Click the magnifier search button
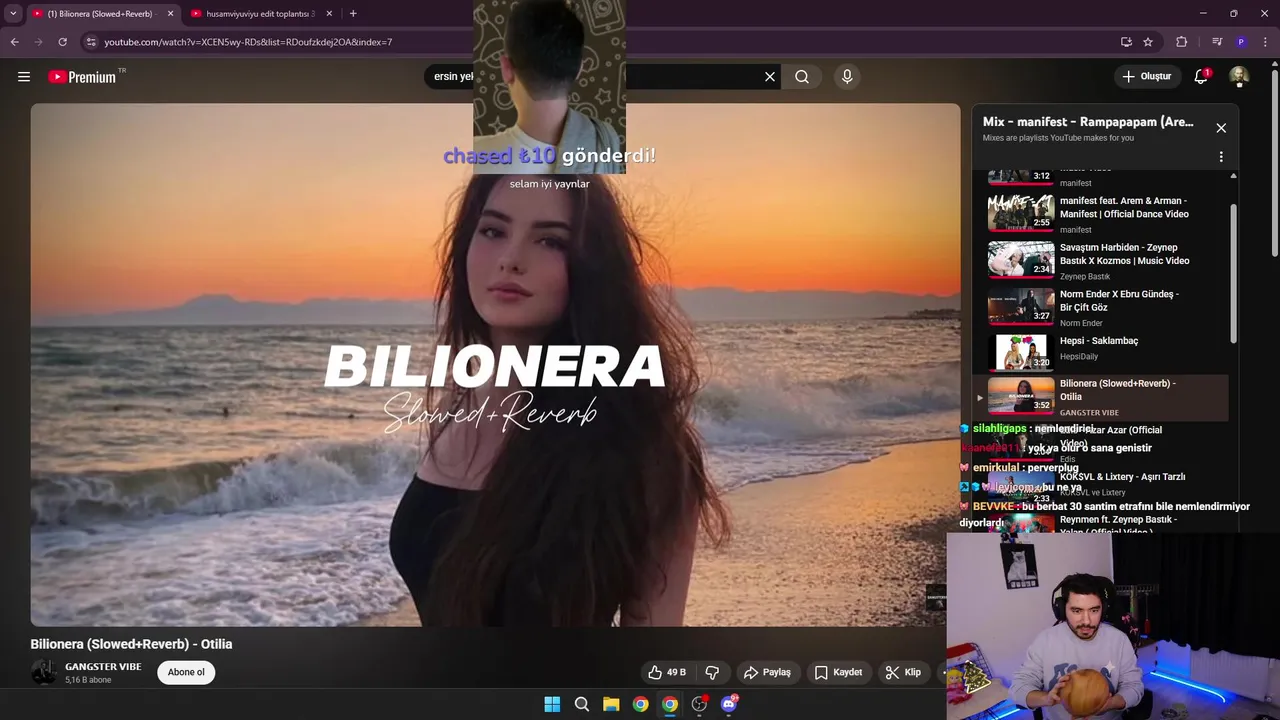The height and width of the screenshot is (720, 1280). point(802,77)
